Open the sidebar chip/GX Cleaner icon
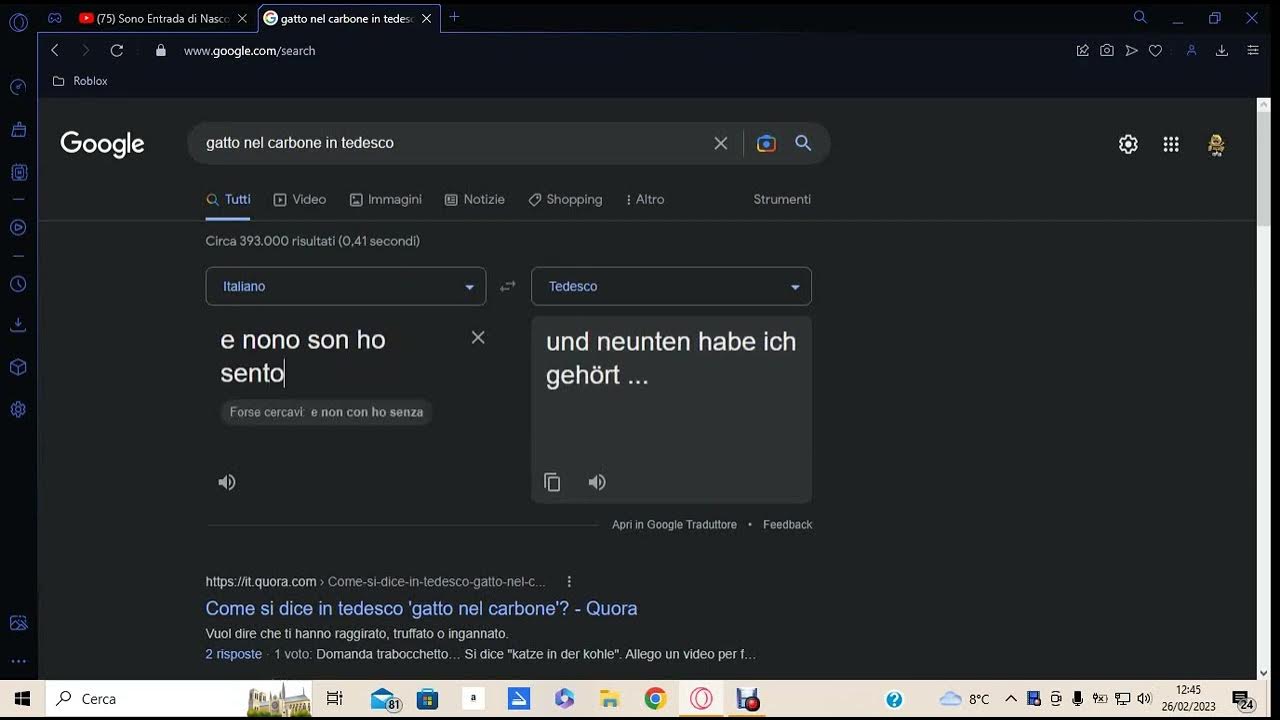This screenshot has height=720, width=1280. click(x=18, y=172)
